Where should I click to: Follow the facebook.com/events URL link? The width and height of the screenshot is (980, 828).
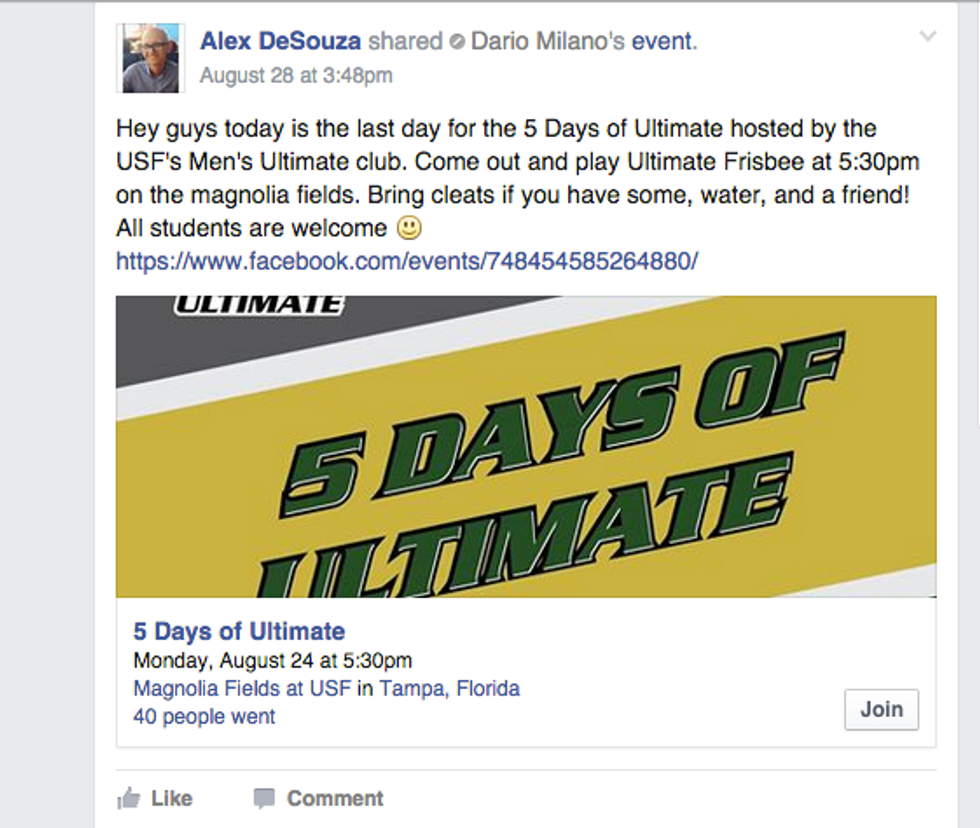pyautogui.click(x=407, y=261)
